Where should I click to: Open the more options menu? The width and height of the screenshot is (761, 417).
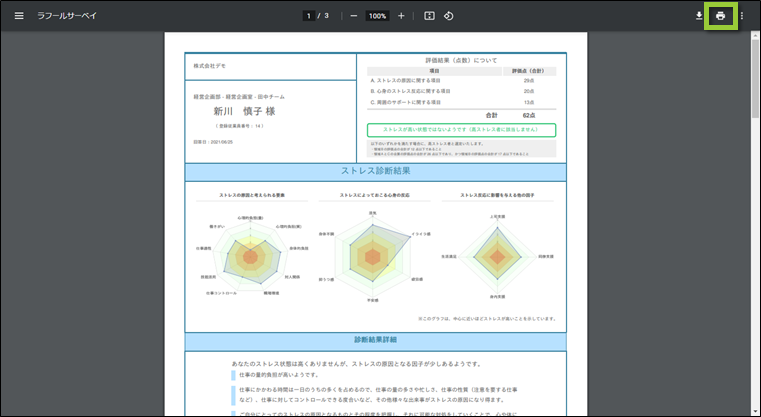(x=742, y=16)
